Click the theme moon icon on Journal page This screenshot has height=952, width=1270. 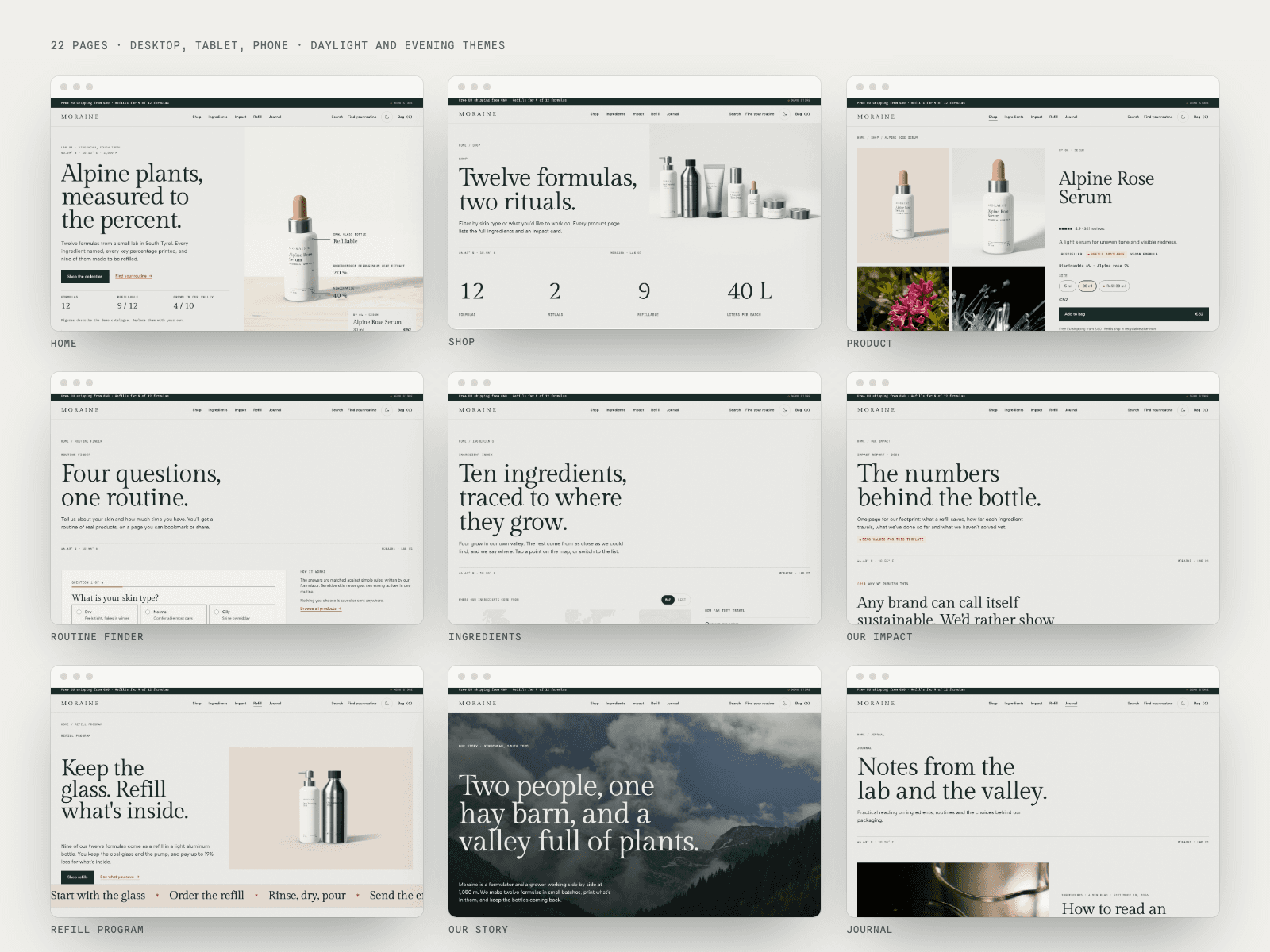click(x=1183, y=704)
